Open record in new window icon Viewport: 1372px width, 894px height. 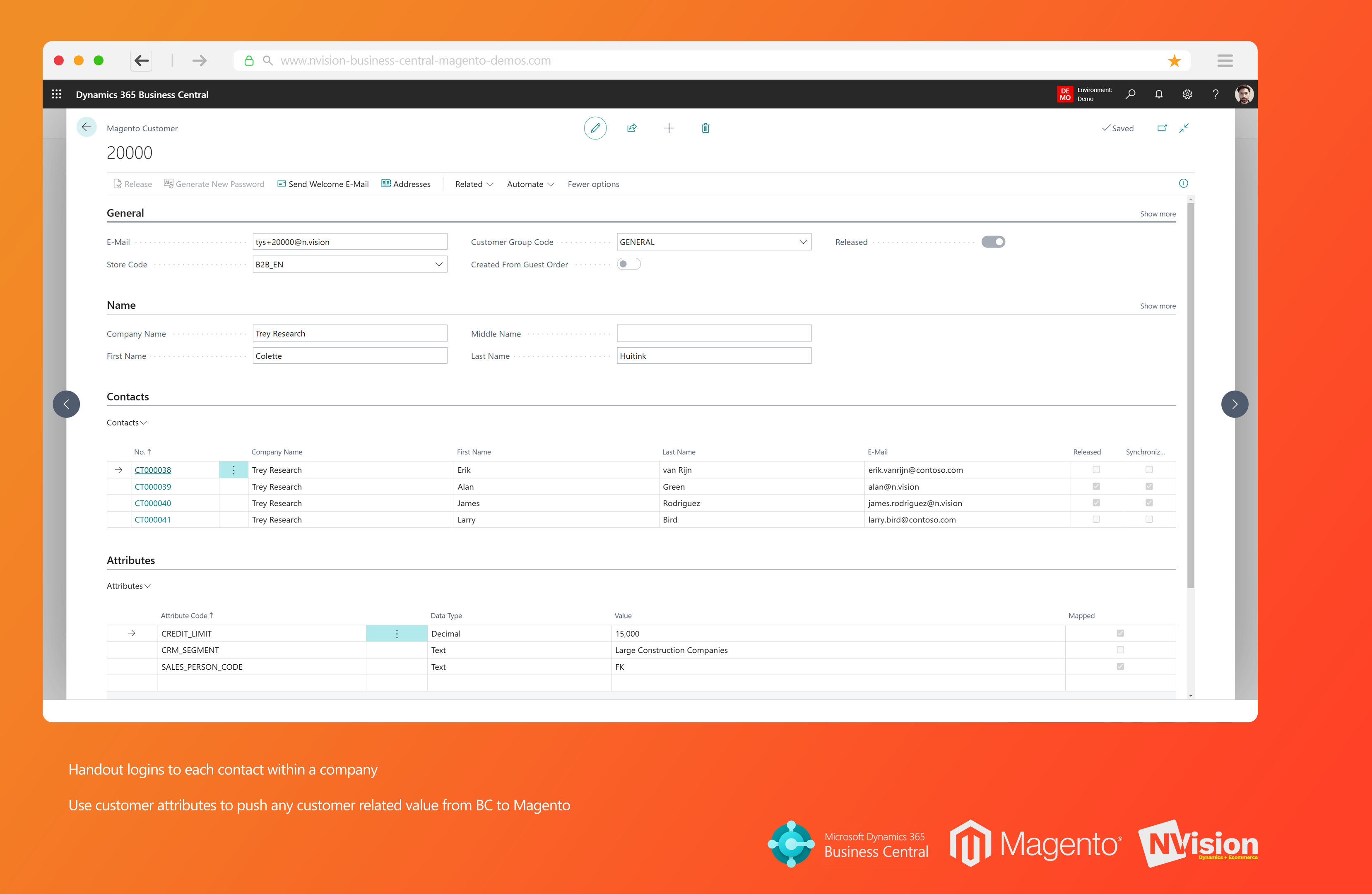click(x=1162, y=128)
